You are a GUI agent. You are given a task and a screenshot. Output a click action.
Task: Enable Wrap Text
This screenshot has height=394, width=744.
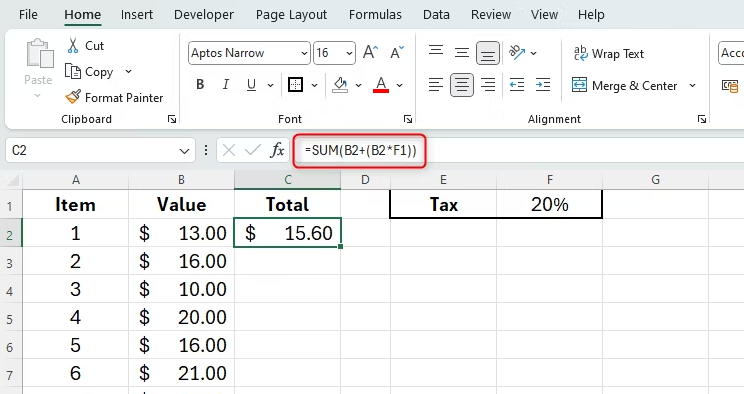(609, 53)
